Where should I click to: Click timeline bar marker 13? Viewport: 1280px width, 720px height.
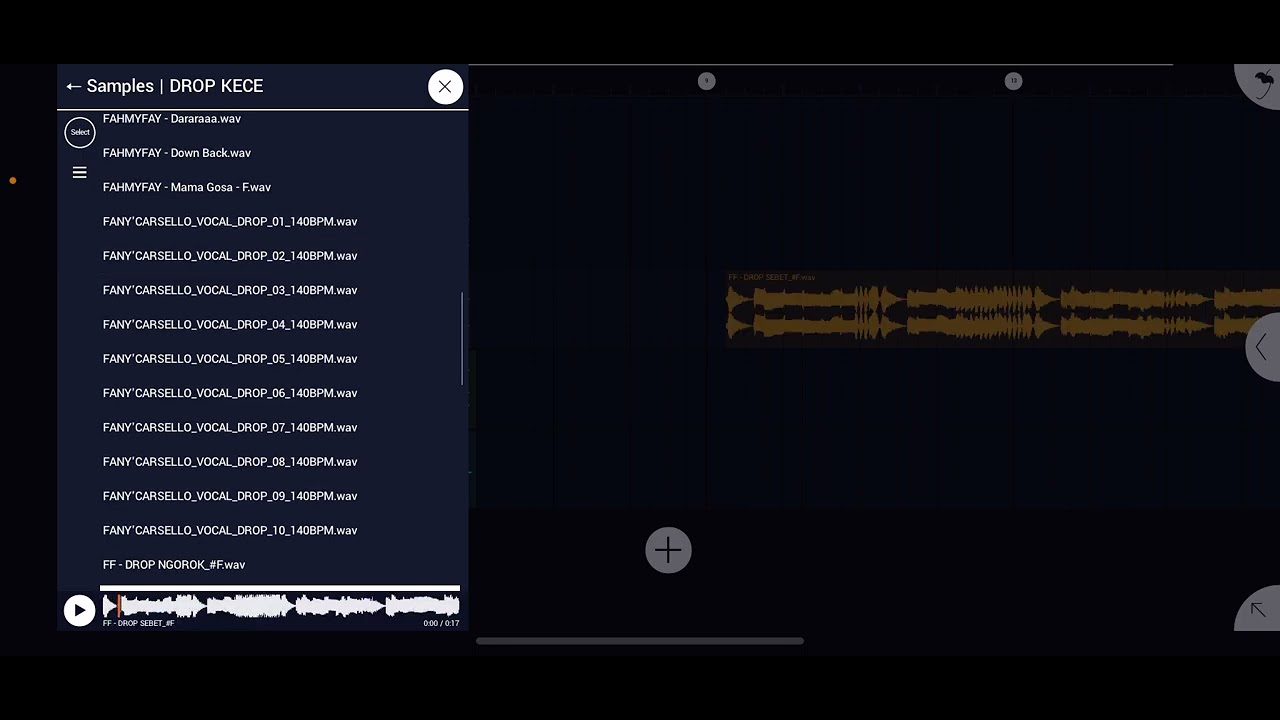[1013, 81]
